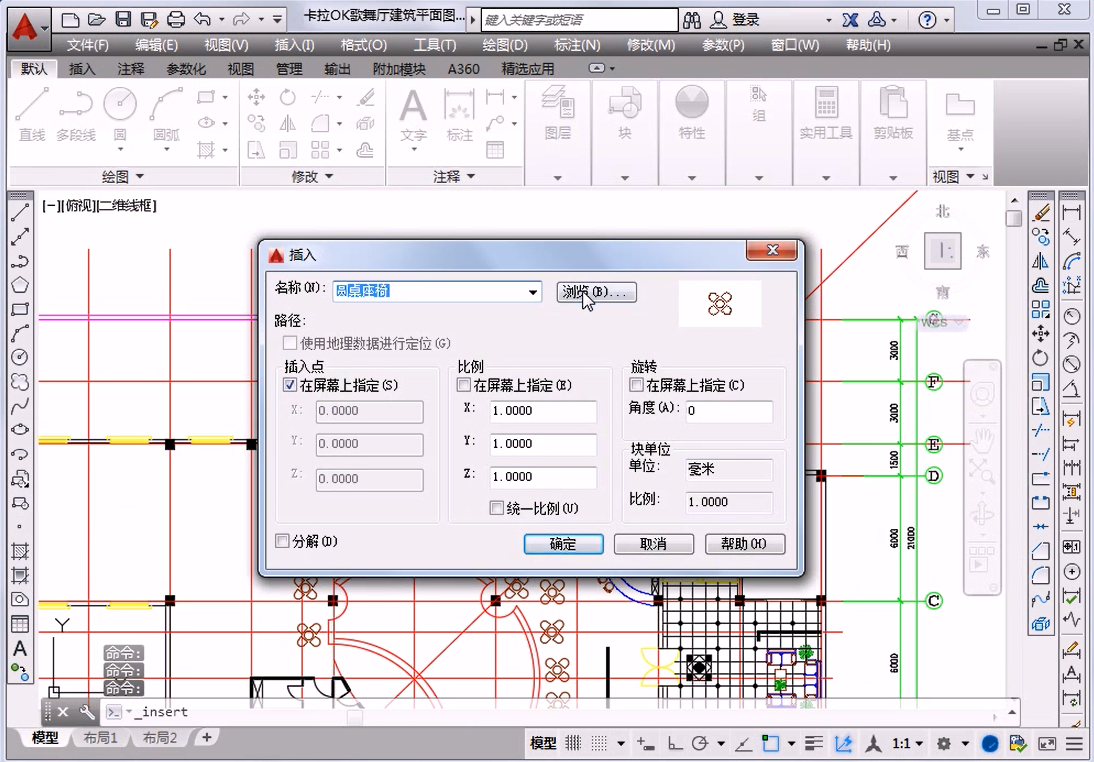Switch to the 参数化 ribbon tab
This screenshot has height=762, width=1094.
point(186,69)
